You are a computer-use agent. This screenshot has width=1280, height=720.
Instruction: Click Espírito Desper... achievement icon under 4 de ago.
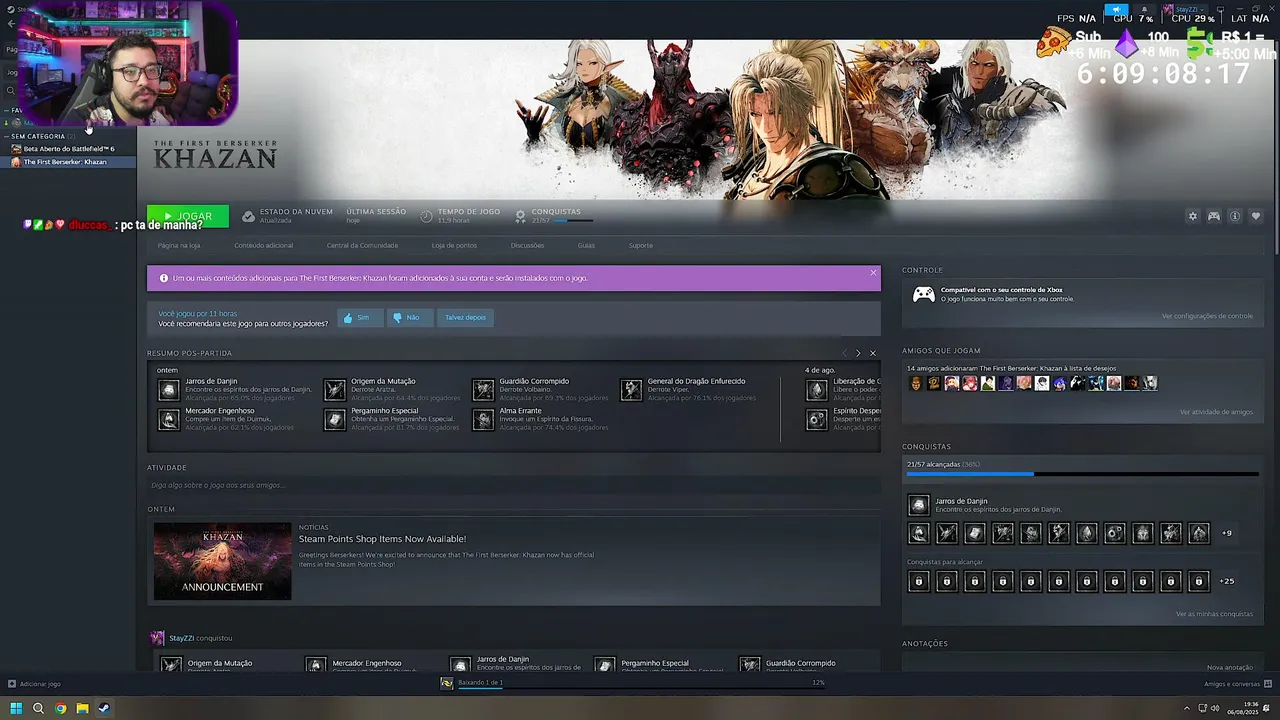coord(817,420)
